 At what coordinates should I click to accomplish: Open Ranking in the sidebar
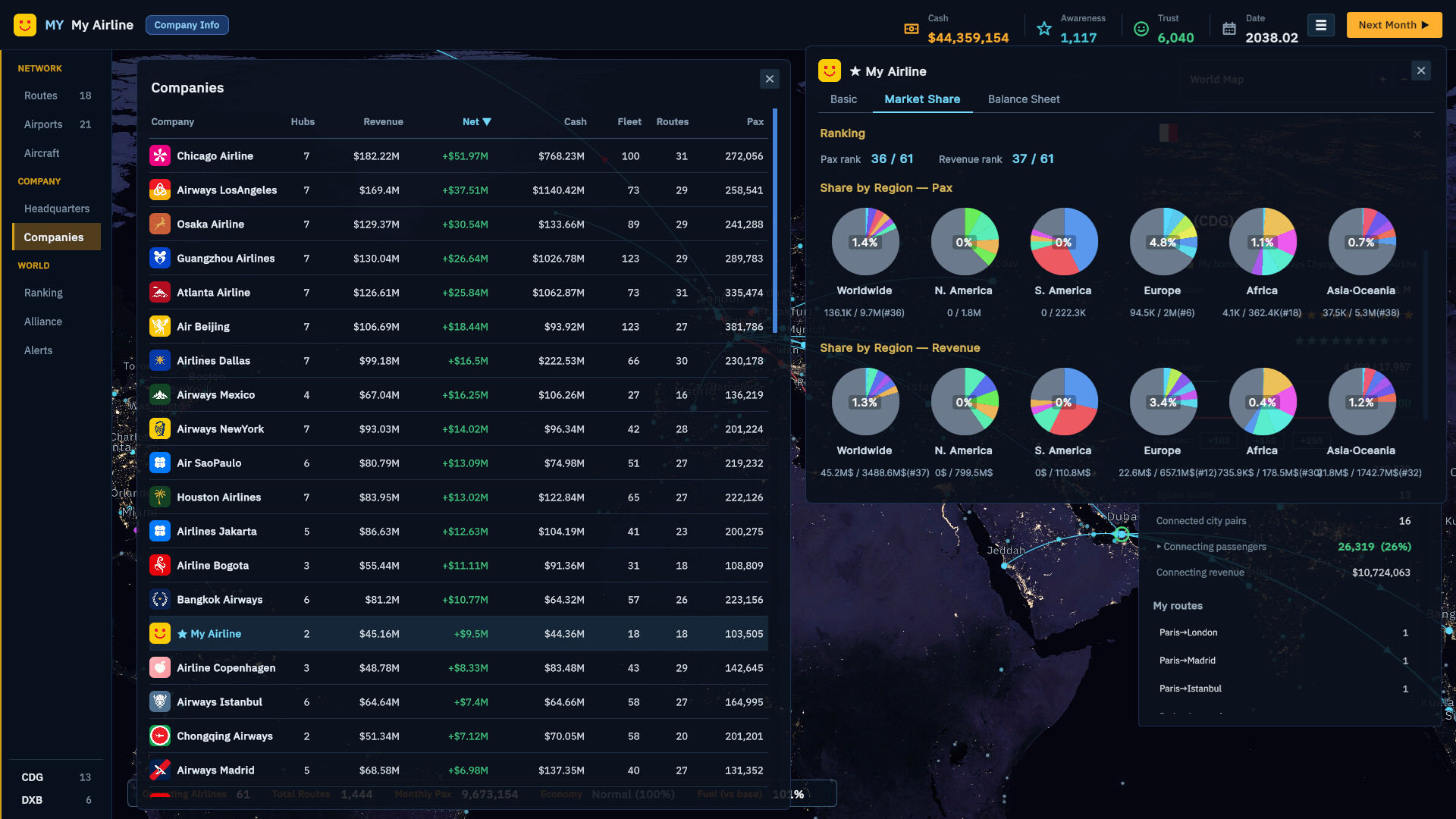coord(43,293)
